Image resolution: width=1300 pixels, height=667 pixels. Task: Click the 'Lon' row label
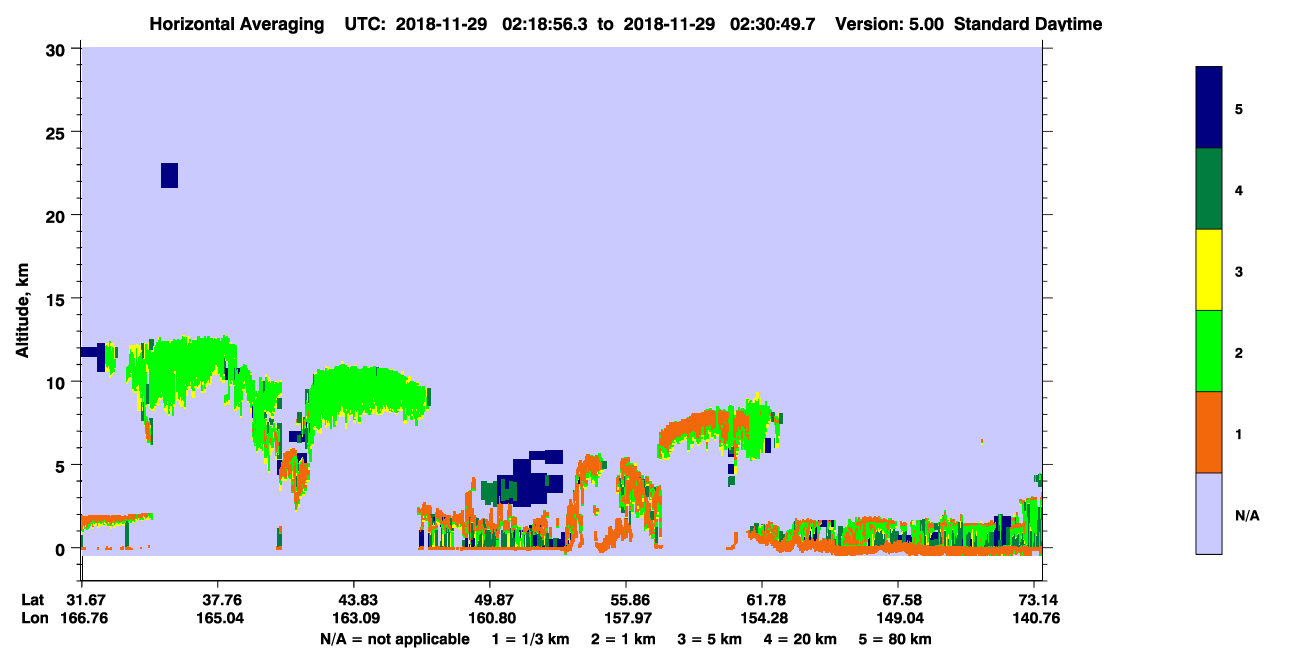click(34, 618)
